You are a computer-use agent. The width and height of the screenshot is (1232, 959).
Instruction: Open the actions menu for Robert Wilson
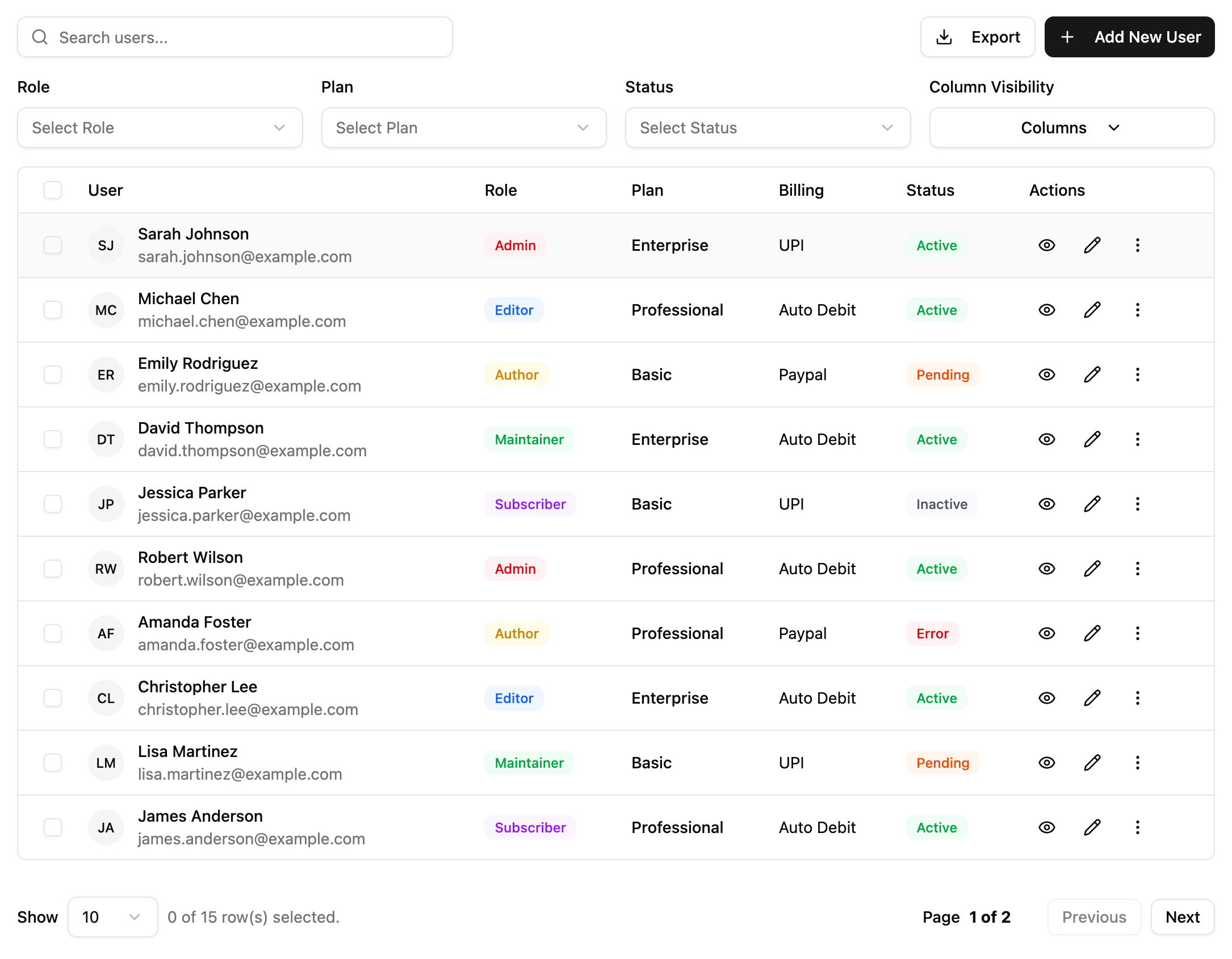point(1138,569)
